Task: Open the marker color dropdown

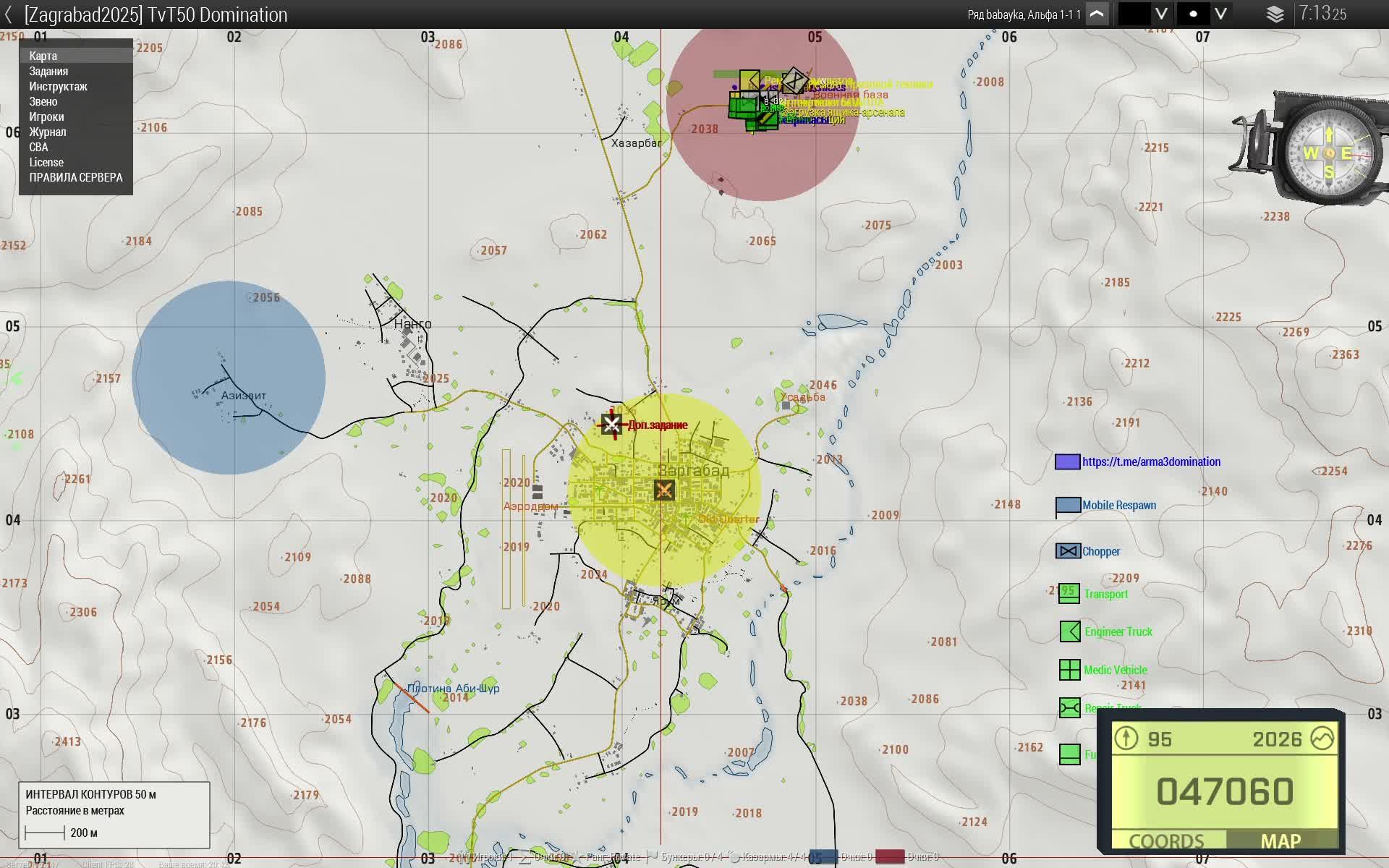Action: pos(1161,14)
